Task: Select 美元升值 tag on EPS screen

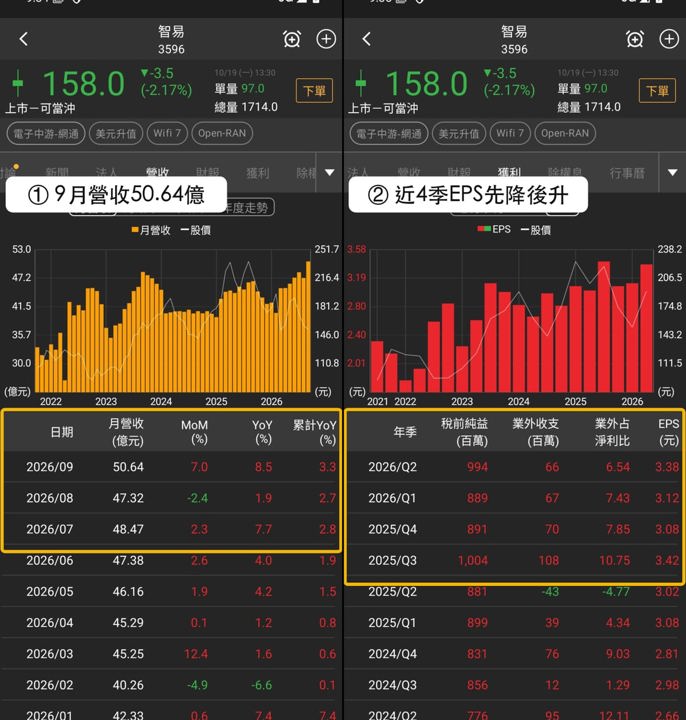Action: pyautogui.click(x=459, y=134)
